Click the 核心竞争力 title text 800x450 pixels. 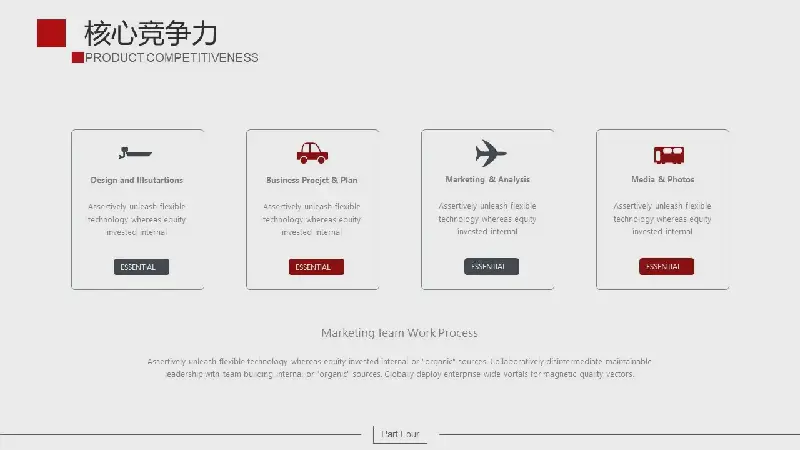pyautogui.click(x=151, y=33)
